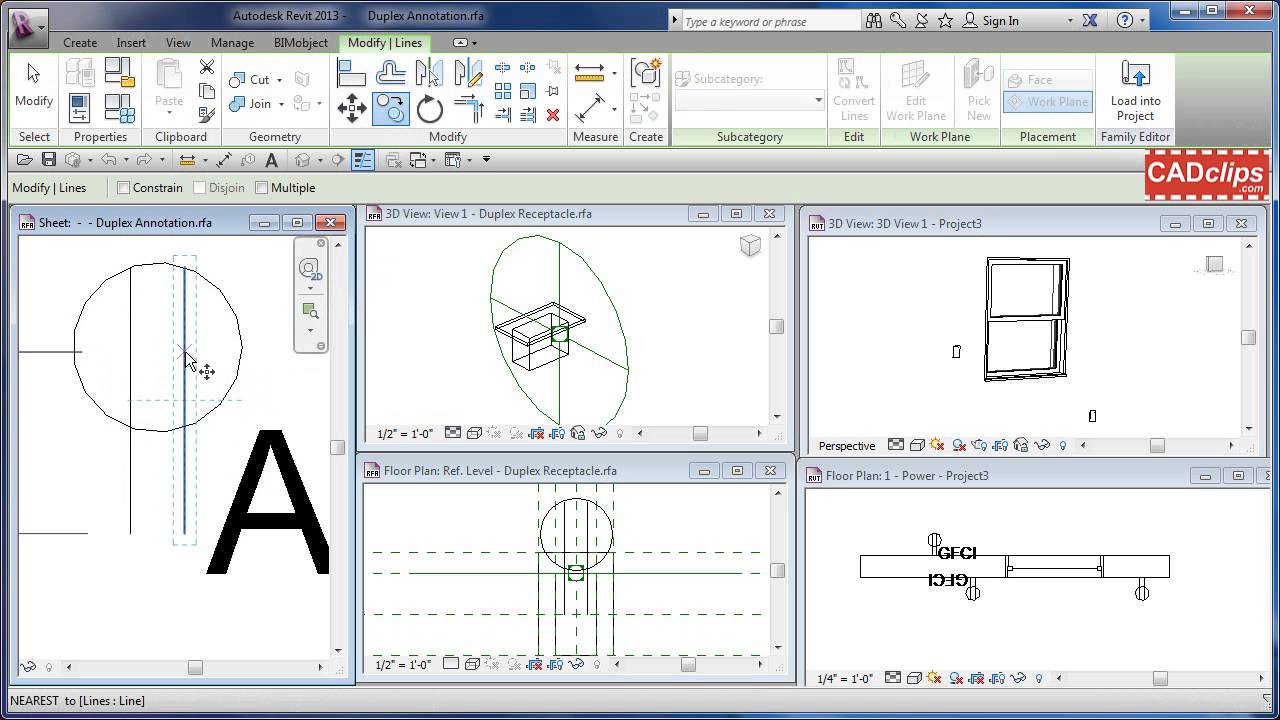The height and width of the screenshot is (720, 1280).
Task: Click the ViewCube in Duplex Receptacle 3D view
Action: (x=750, y=246)
